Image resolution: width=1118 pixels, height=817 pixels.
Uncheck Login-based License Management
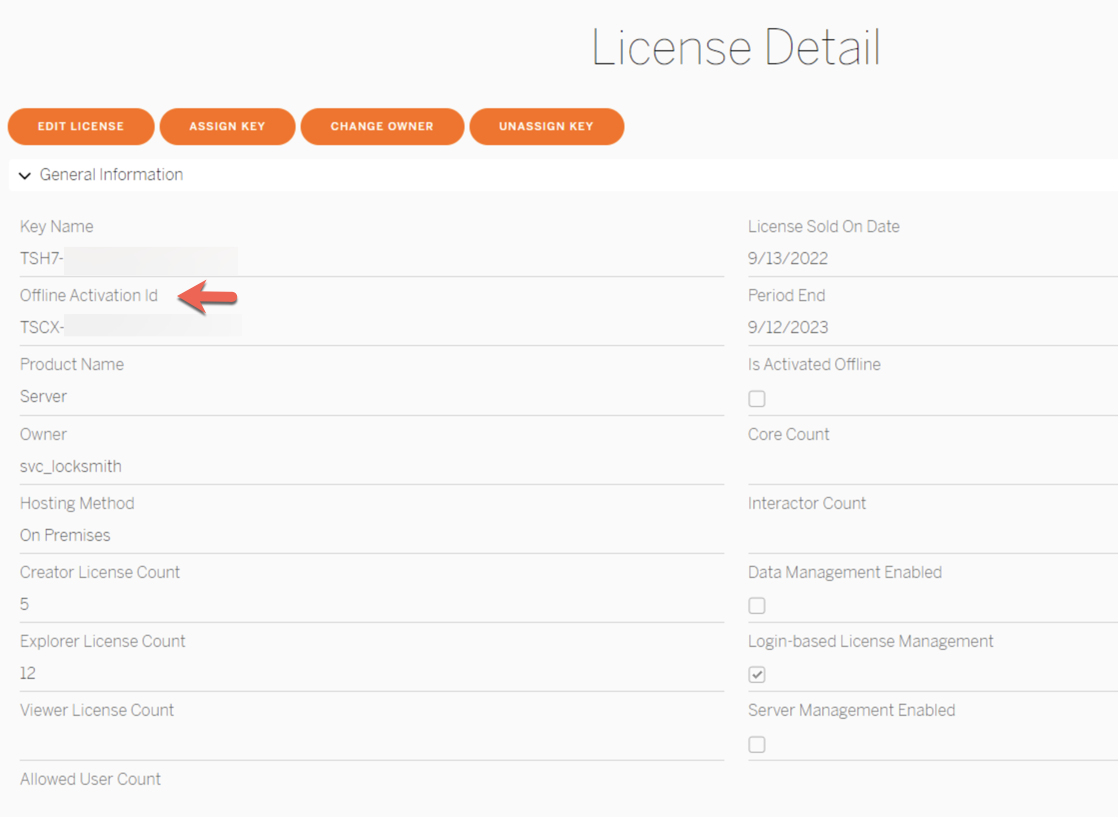click(757, 675)
